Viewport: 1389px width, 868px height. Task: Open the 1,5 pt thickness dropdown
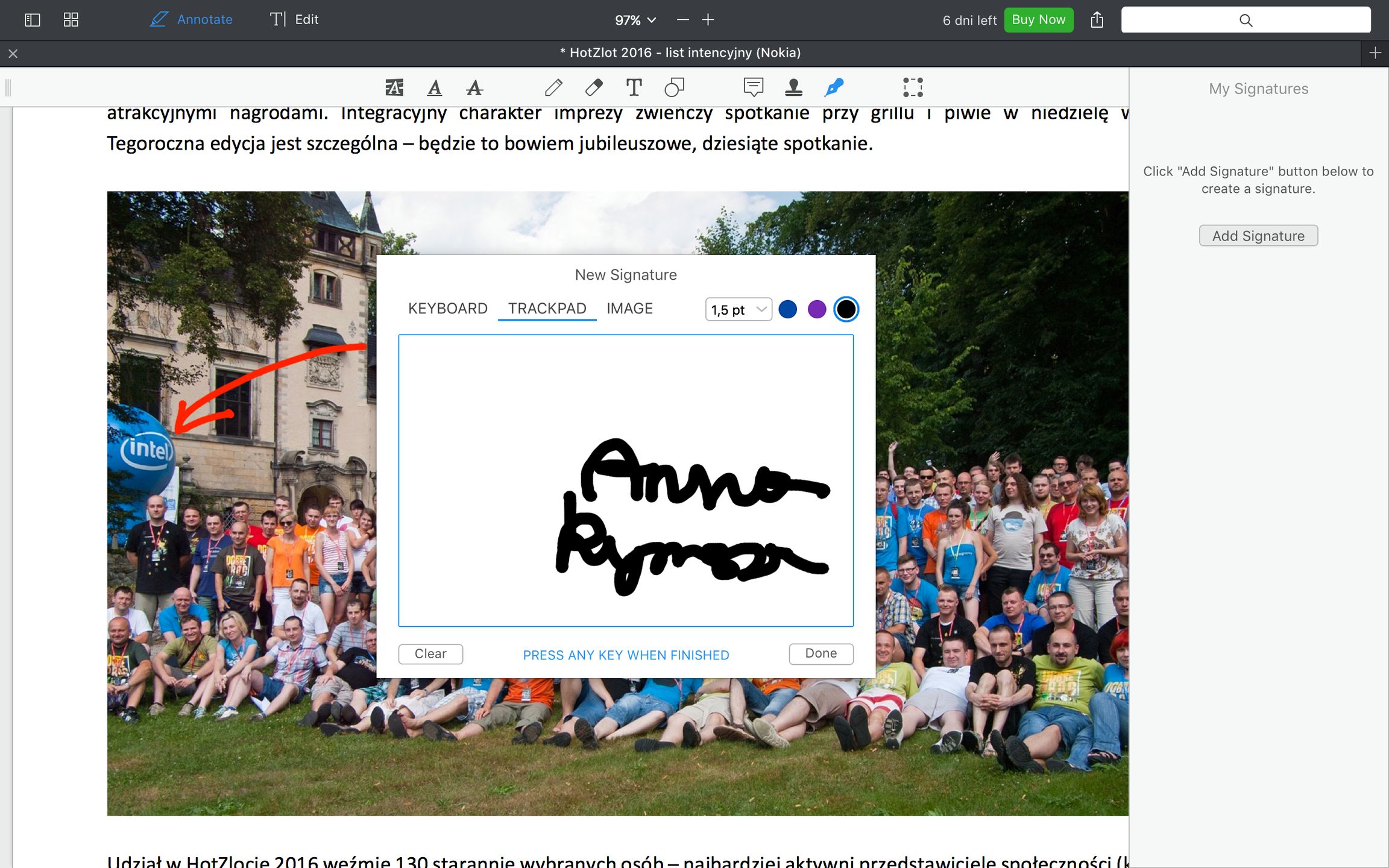click(x=738, y=309)
